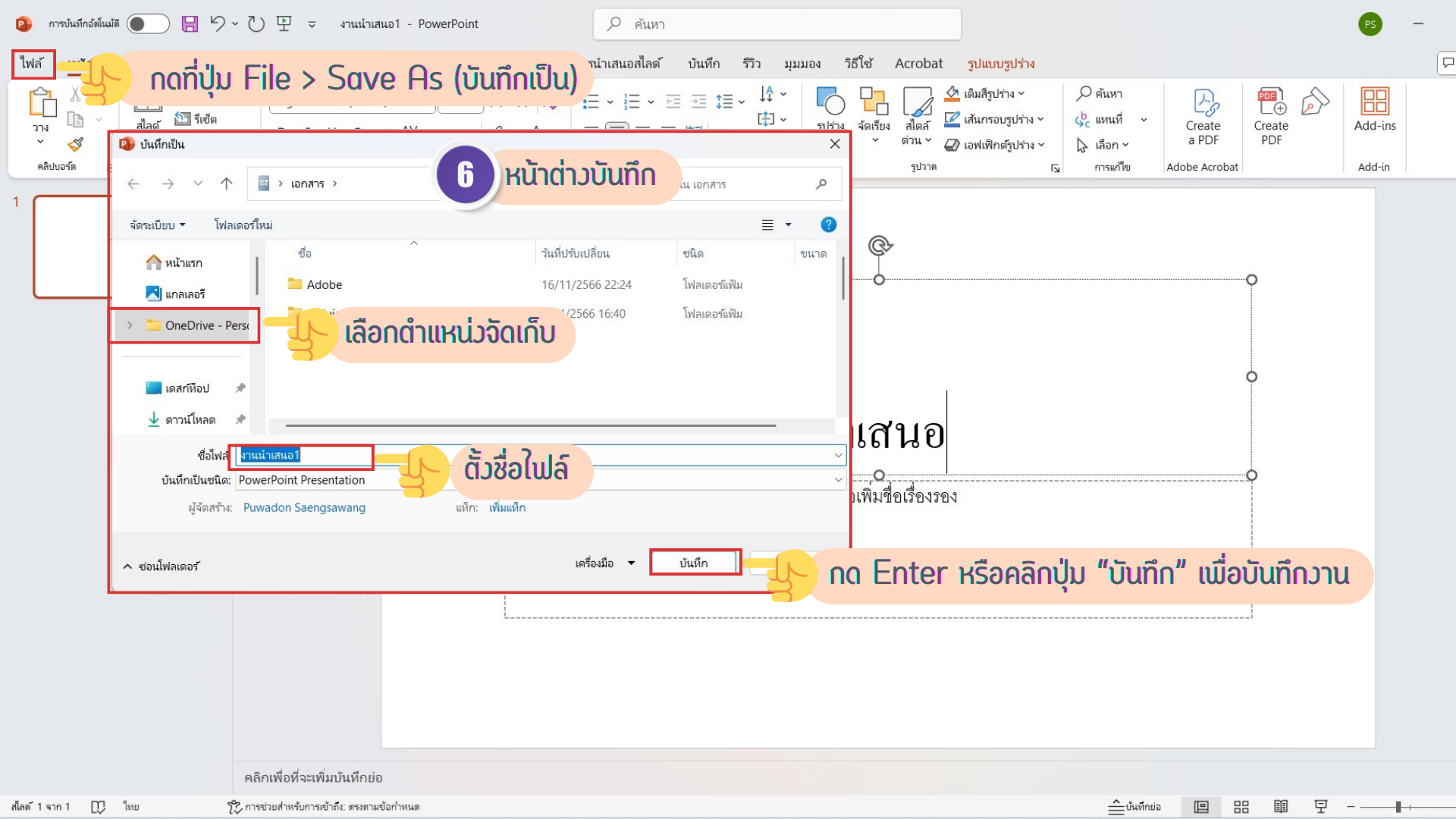Screen dimensions: 1456x819
Task: Click โฟลเดอร์ใหม่ new folder button
Action: point(243,224)
